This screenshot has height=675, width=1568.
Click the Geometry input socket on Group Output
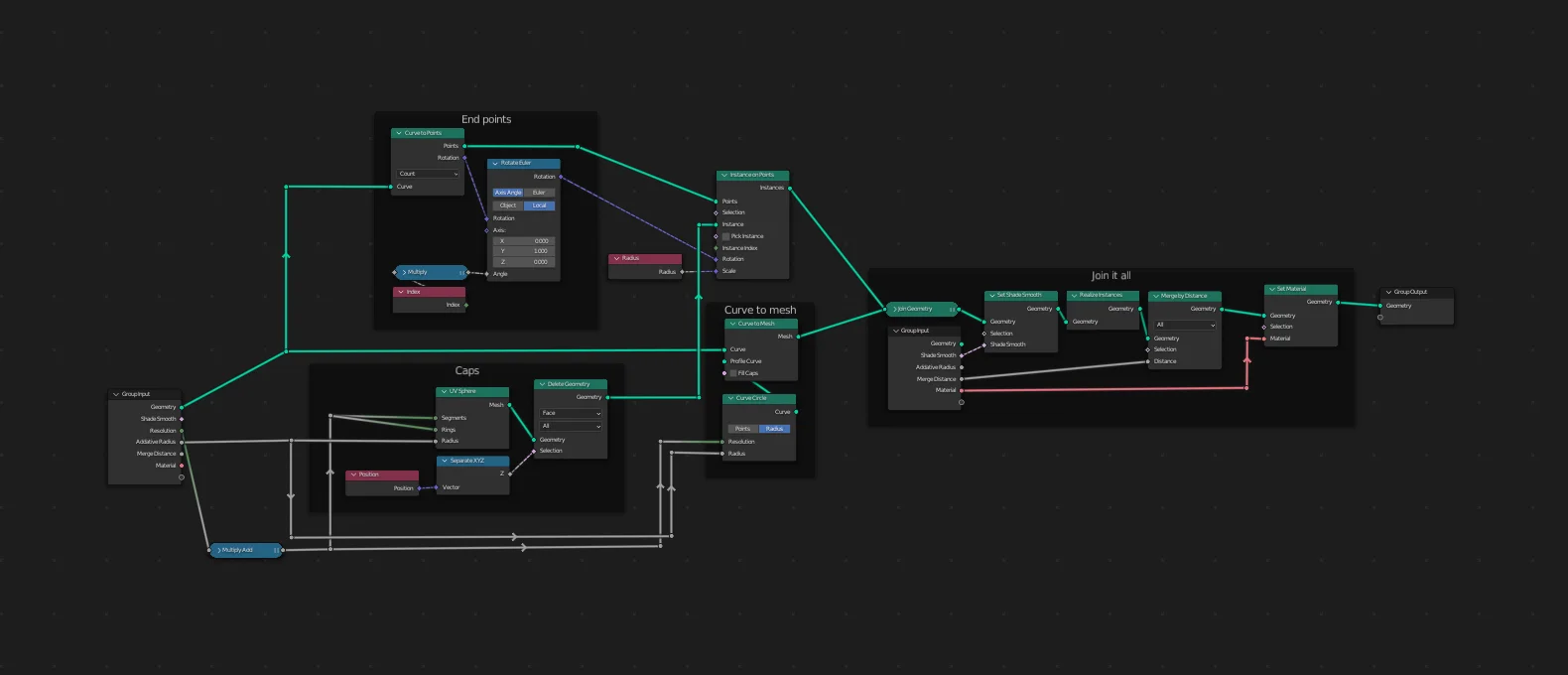1380,306
